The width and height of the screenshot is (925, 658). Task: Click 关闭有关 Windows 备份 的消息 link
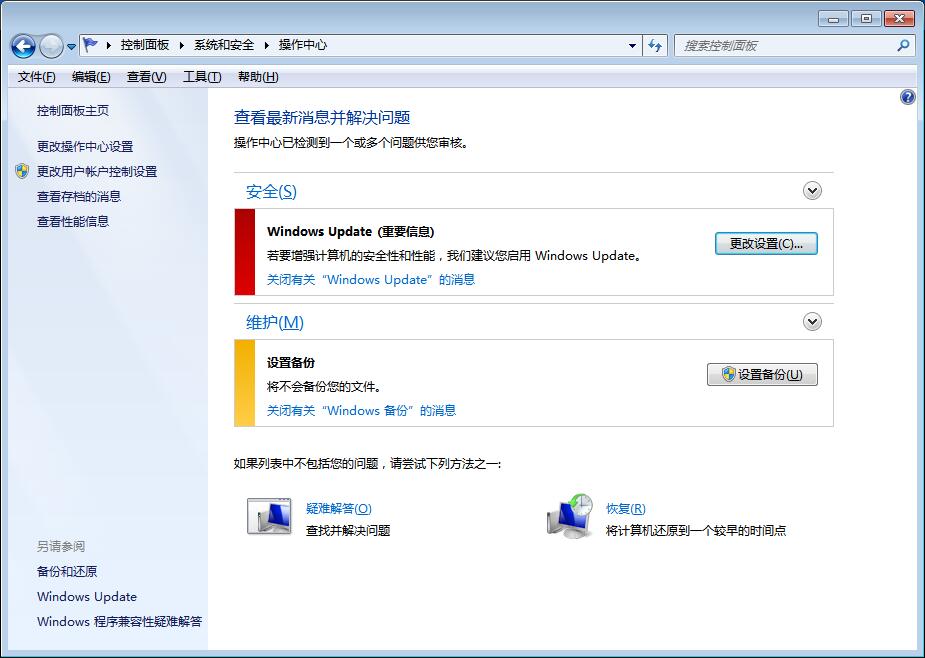click(362, 411)
